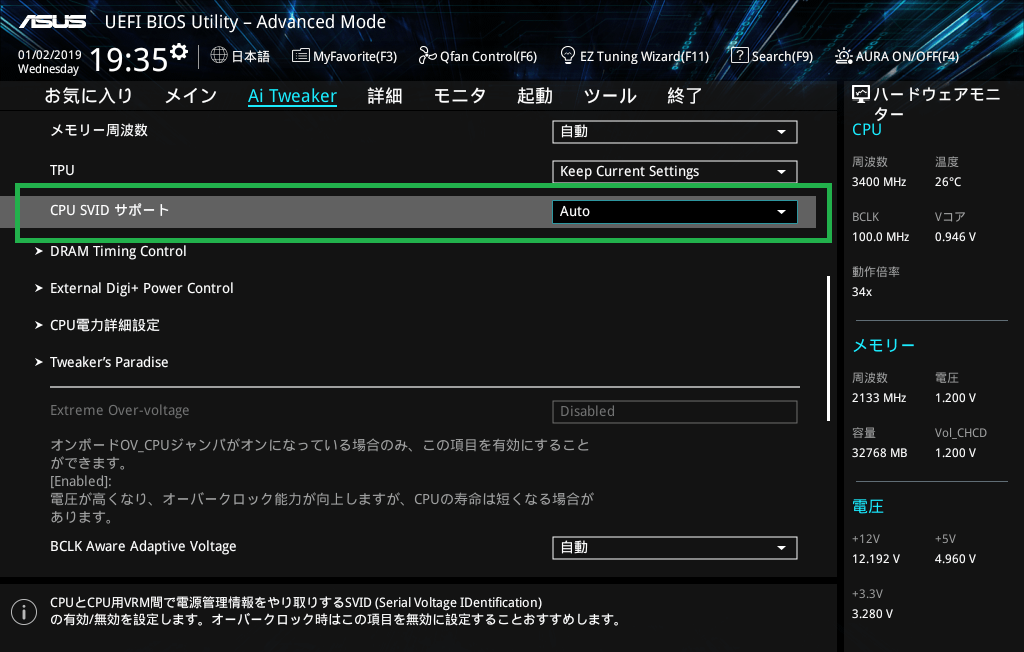Screen dimensions: 1024x652
Task: Click the +12V value 12.192 V
Action: [x=876, y=559]
